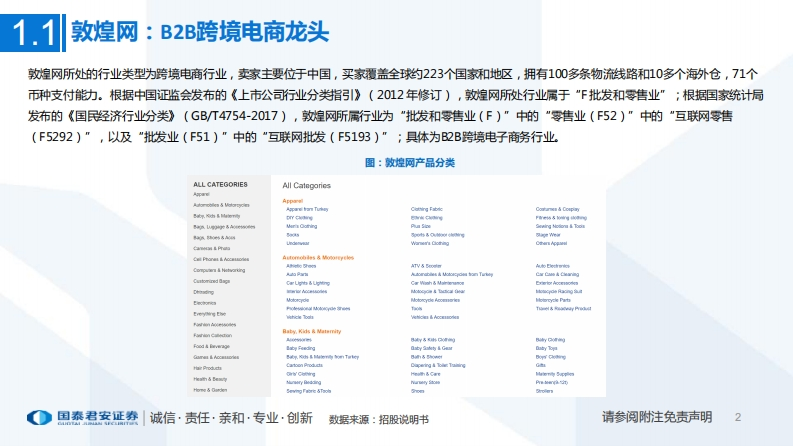Open Baby Safety & Gear link
Image resolution: width=793 pixels, height=446 pixels.
pyautogui.click(x=431, y=348)
